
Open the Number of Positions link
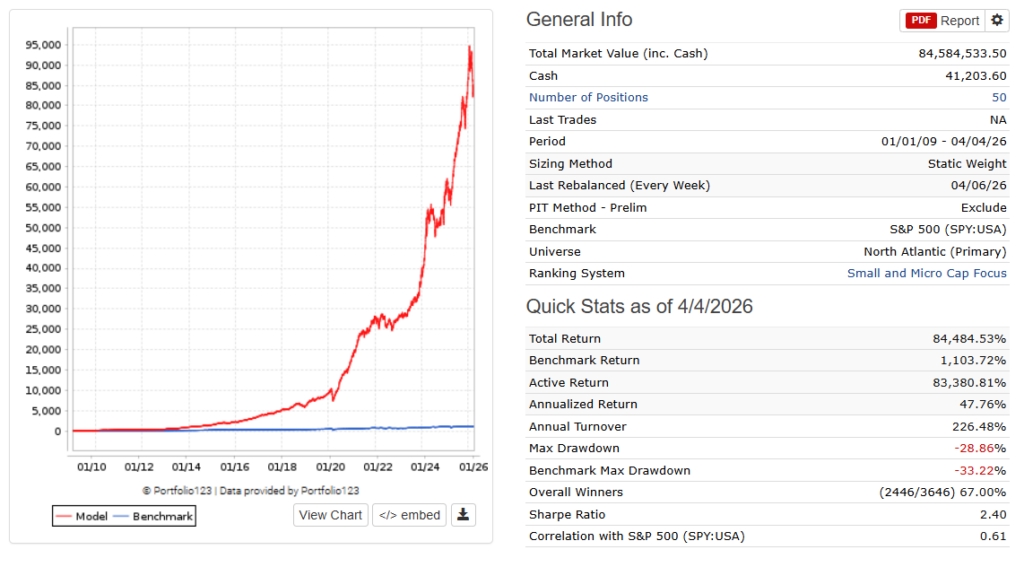pyautogui.click(x=588, y=98)
